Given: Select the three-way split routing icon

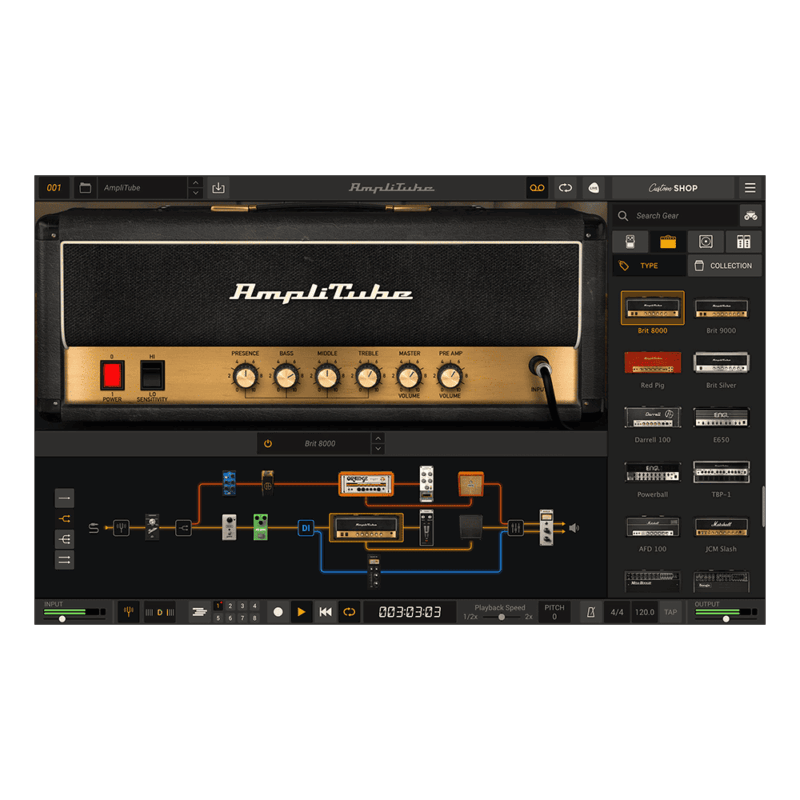Looking at the screenshot, I should click(x=64, y=539).
